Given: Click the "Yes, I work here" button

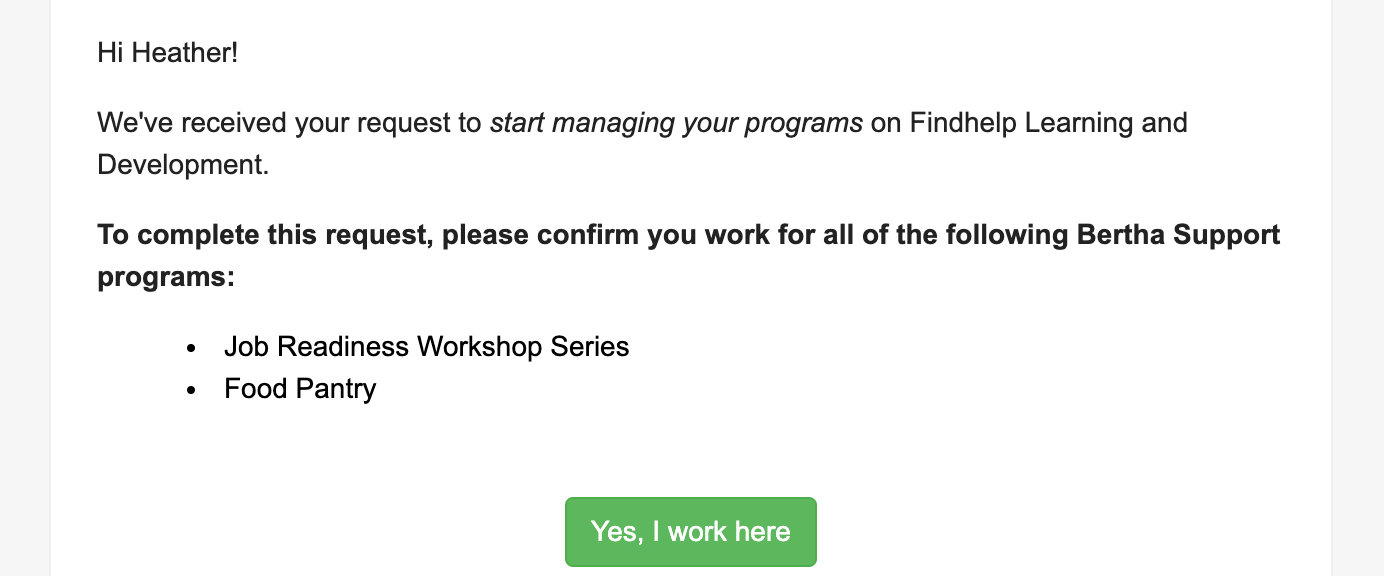Looking at the screenshot, I should click(690, 531).
